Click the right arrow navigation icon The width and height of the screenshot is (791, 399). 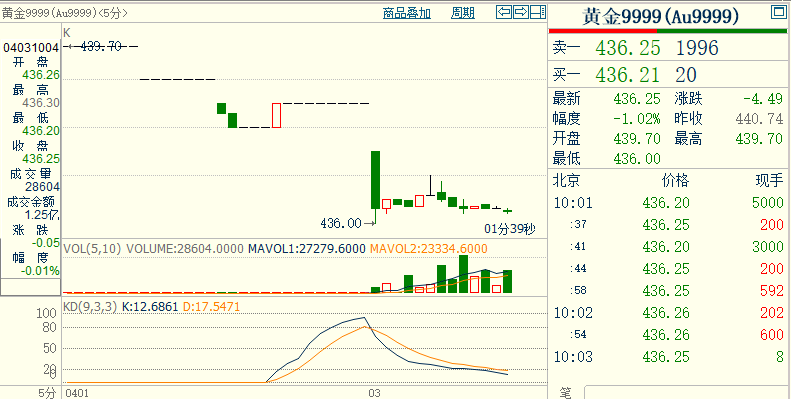521,12
